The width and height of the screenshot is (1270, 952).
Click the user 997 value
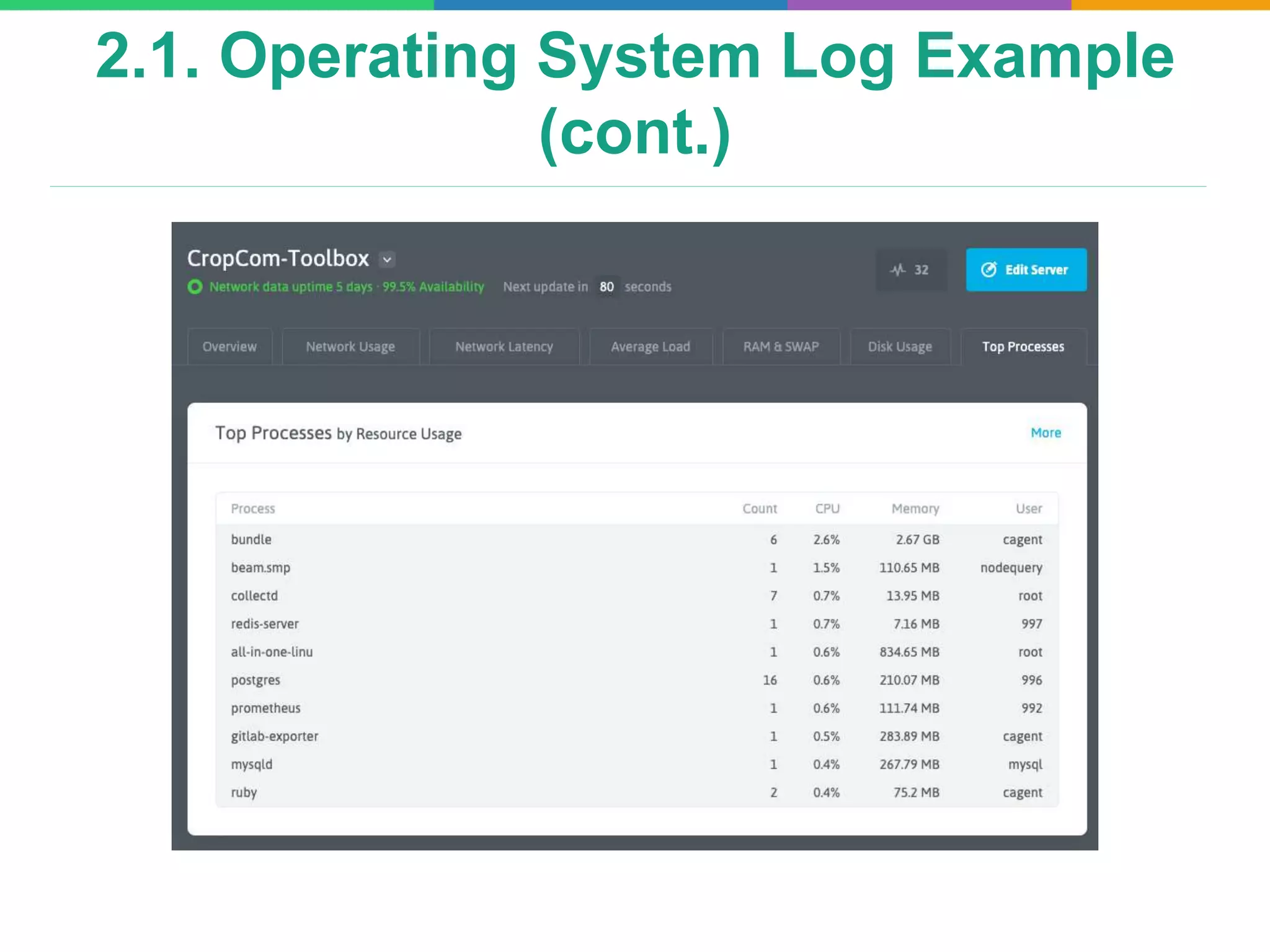point(1032,624)
